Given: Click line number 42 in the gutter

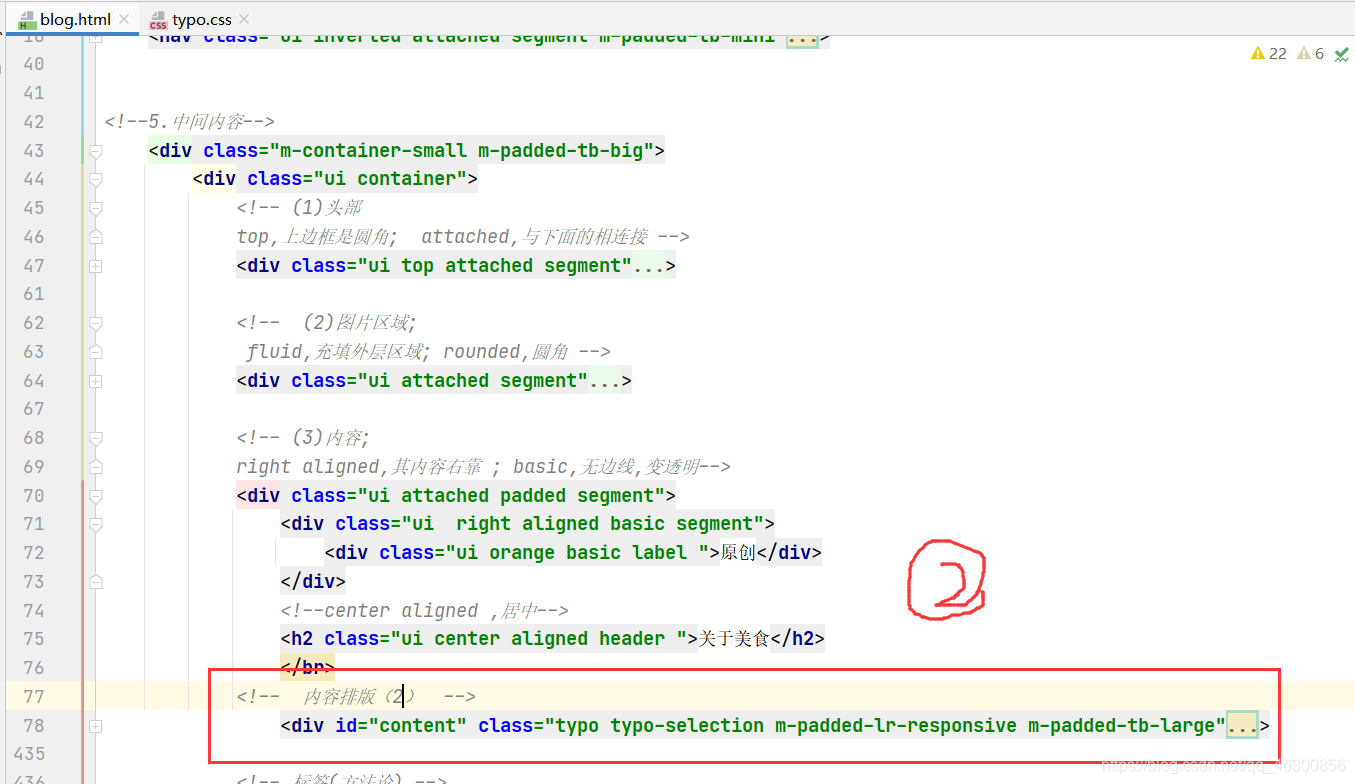Looking at the screenshot, I should (33, 122).
